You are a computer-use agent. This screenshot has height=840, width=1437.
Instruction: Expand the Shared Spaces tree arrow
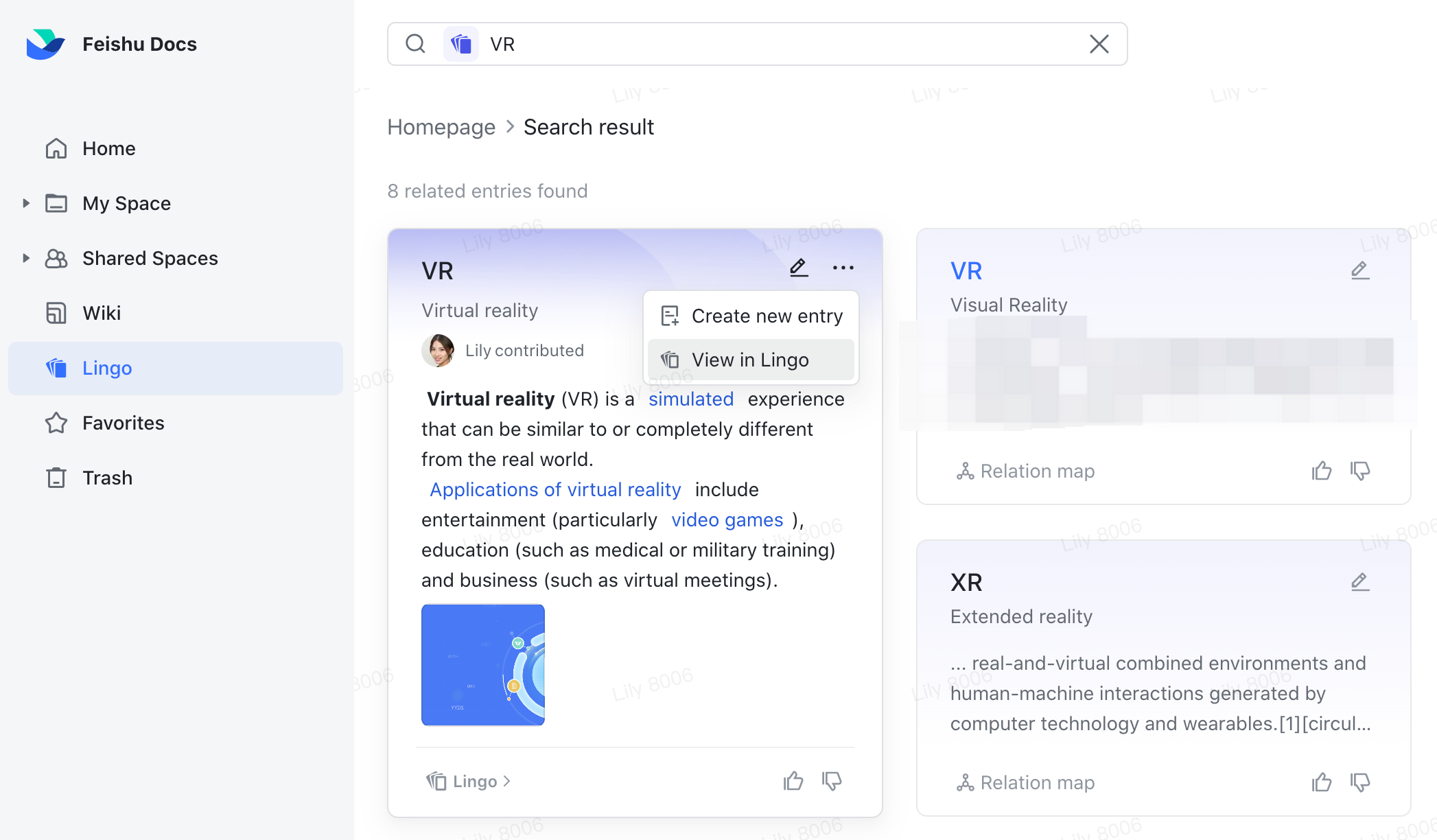[x=26, y=258]
